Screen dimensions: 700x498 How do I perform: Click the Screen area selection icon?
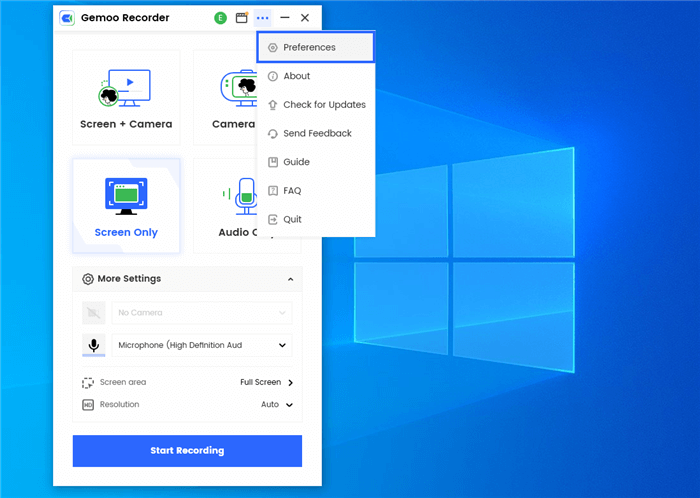(x=88, y=382)
